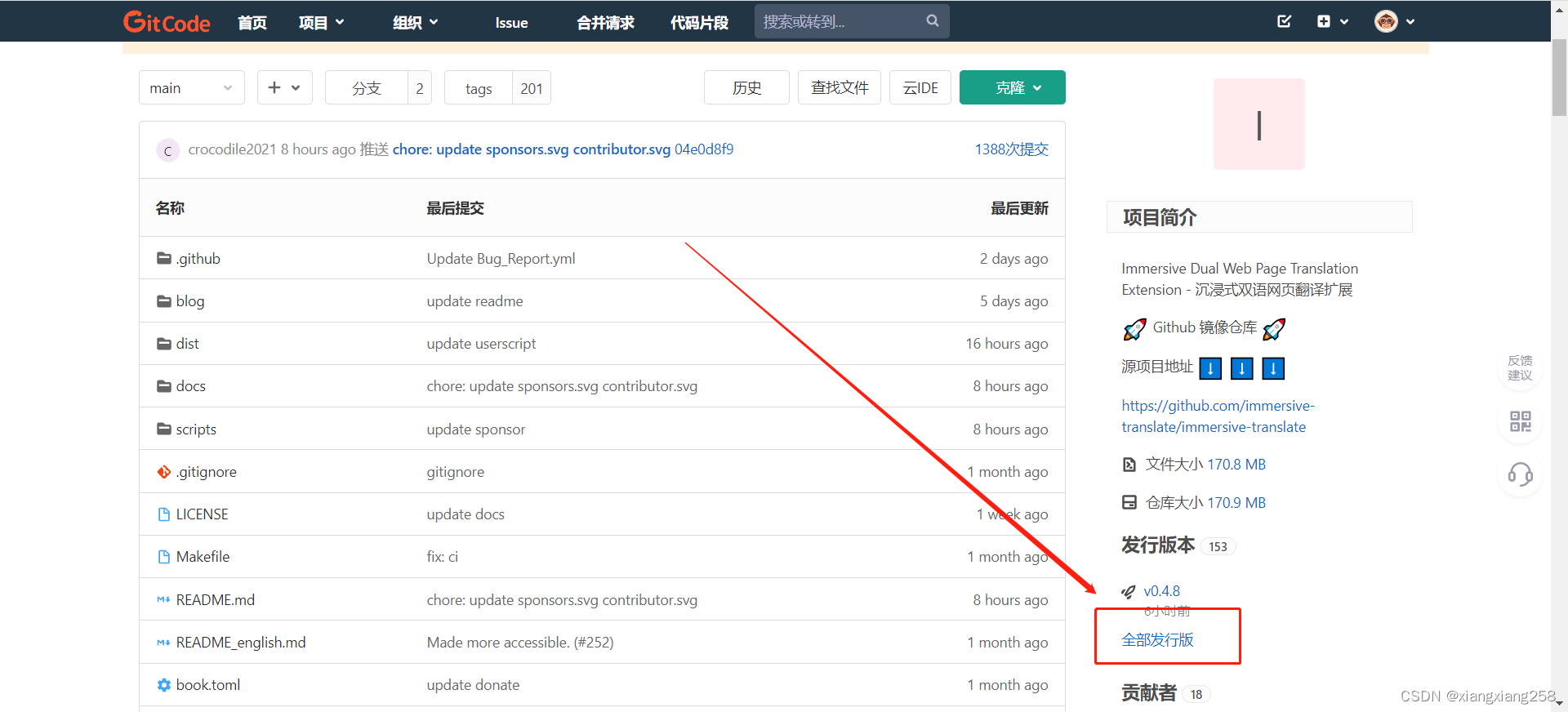Open 'update userscript' commit
Image resolution: width=1568 pixels, height=712 pixels.
point(481,344)
